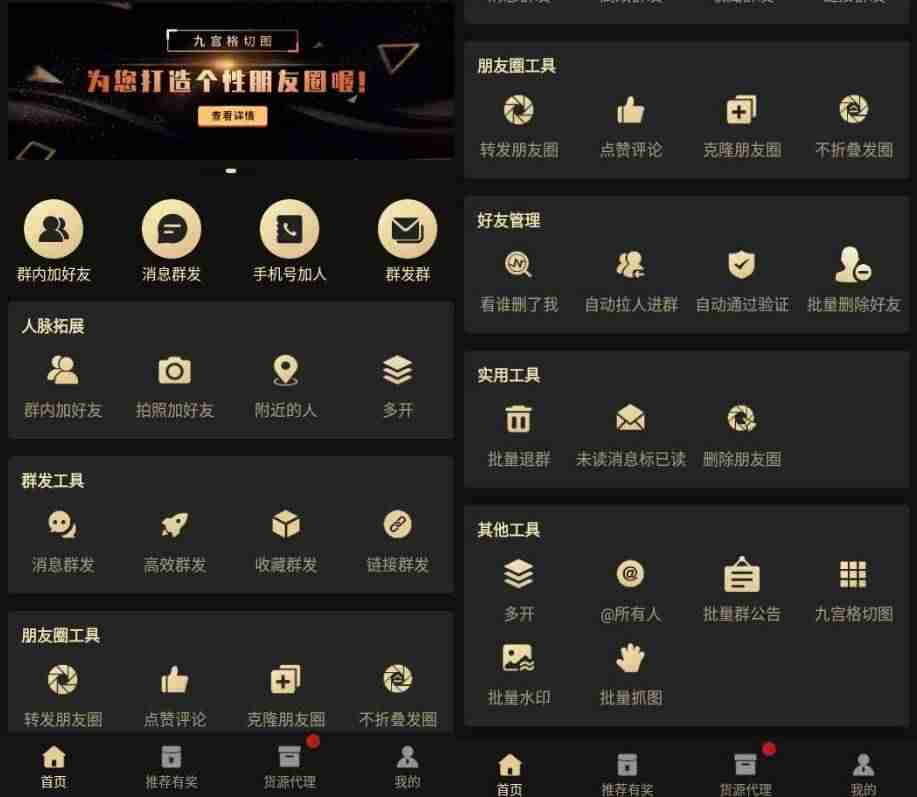Viewport: 917px width, 797px height.
Task: Tap the 批量群公告 notice board icon
Action: tap(742, 574)
